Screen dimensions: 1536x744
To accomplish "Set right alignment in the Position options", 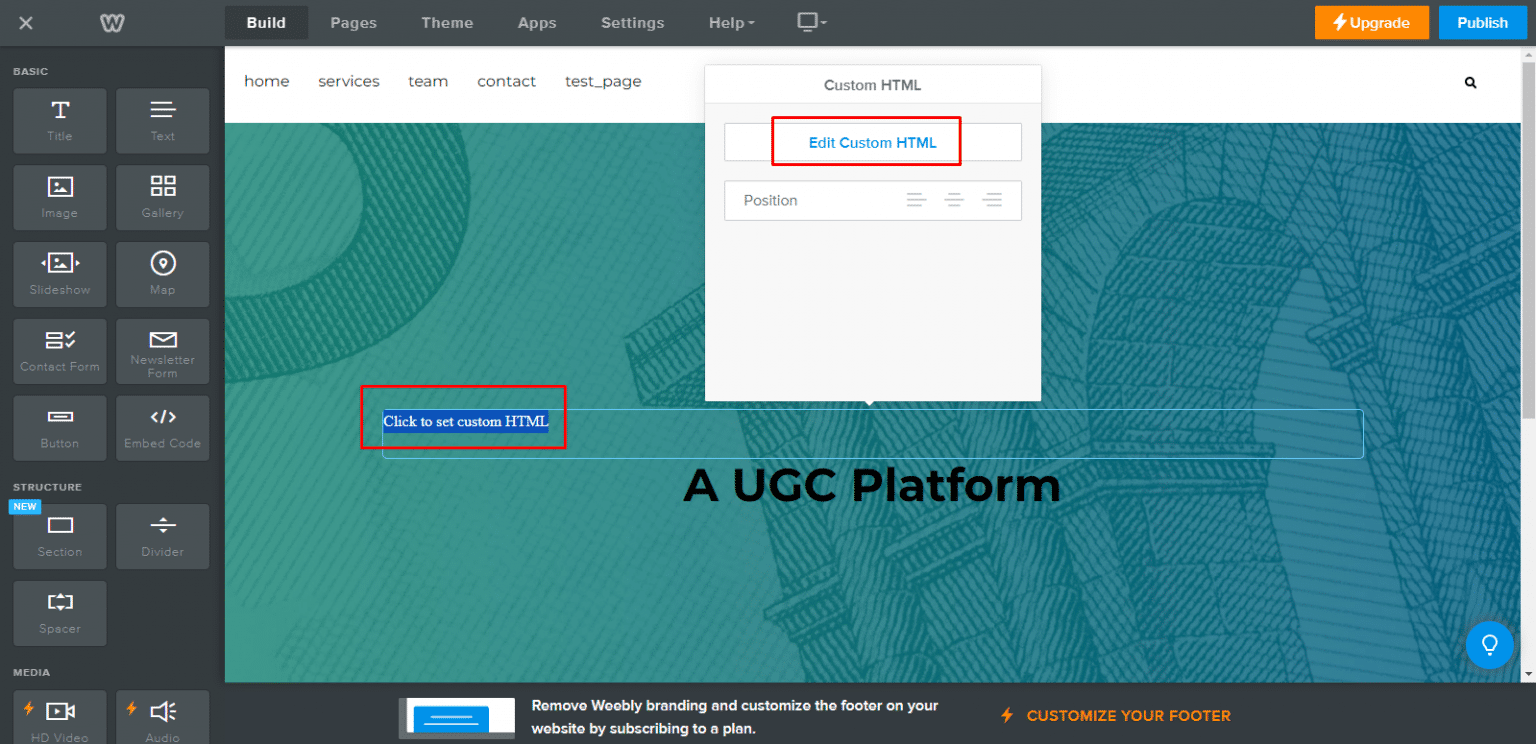I will point(992,200).
